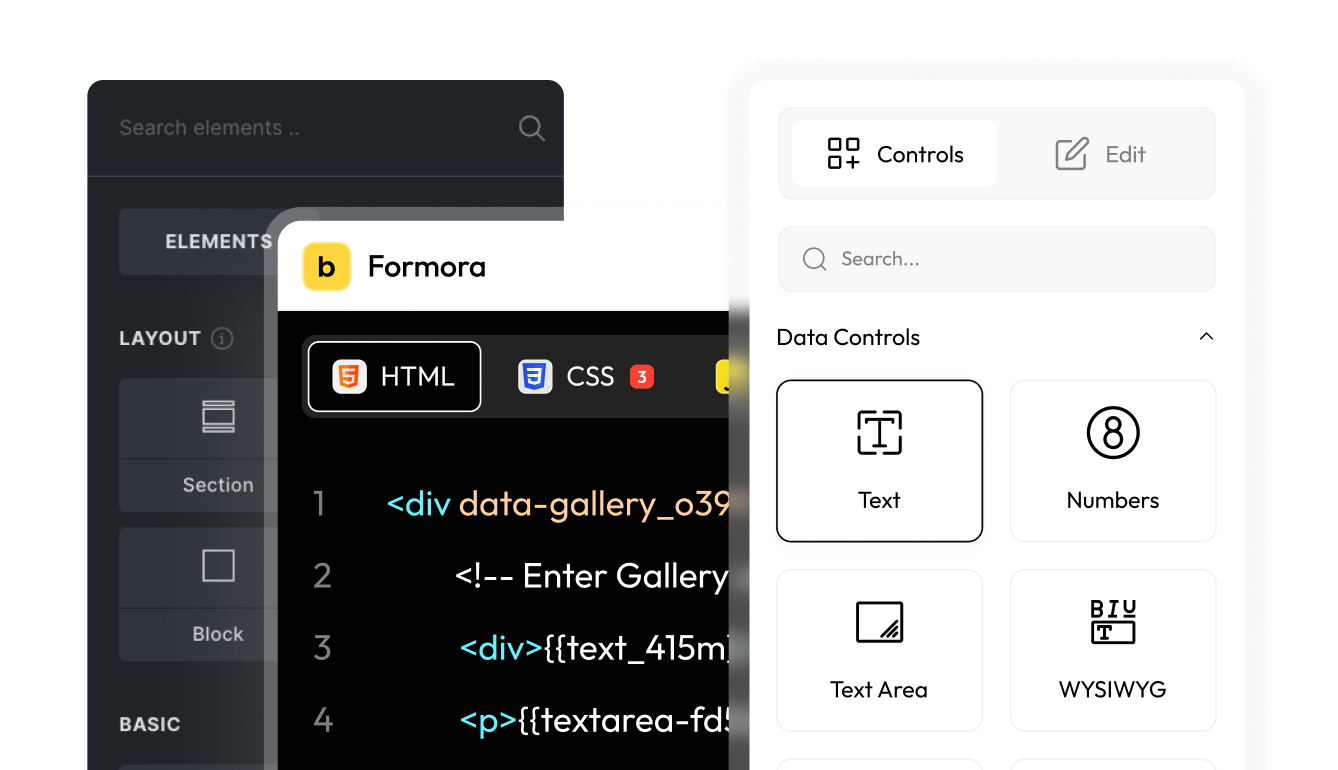Click the Layout info icon
The image size is (1338, 770).
(222, 338)
